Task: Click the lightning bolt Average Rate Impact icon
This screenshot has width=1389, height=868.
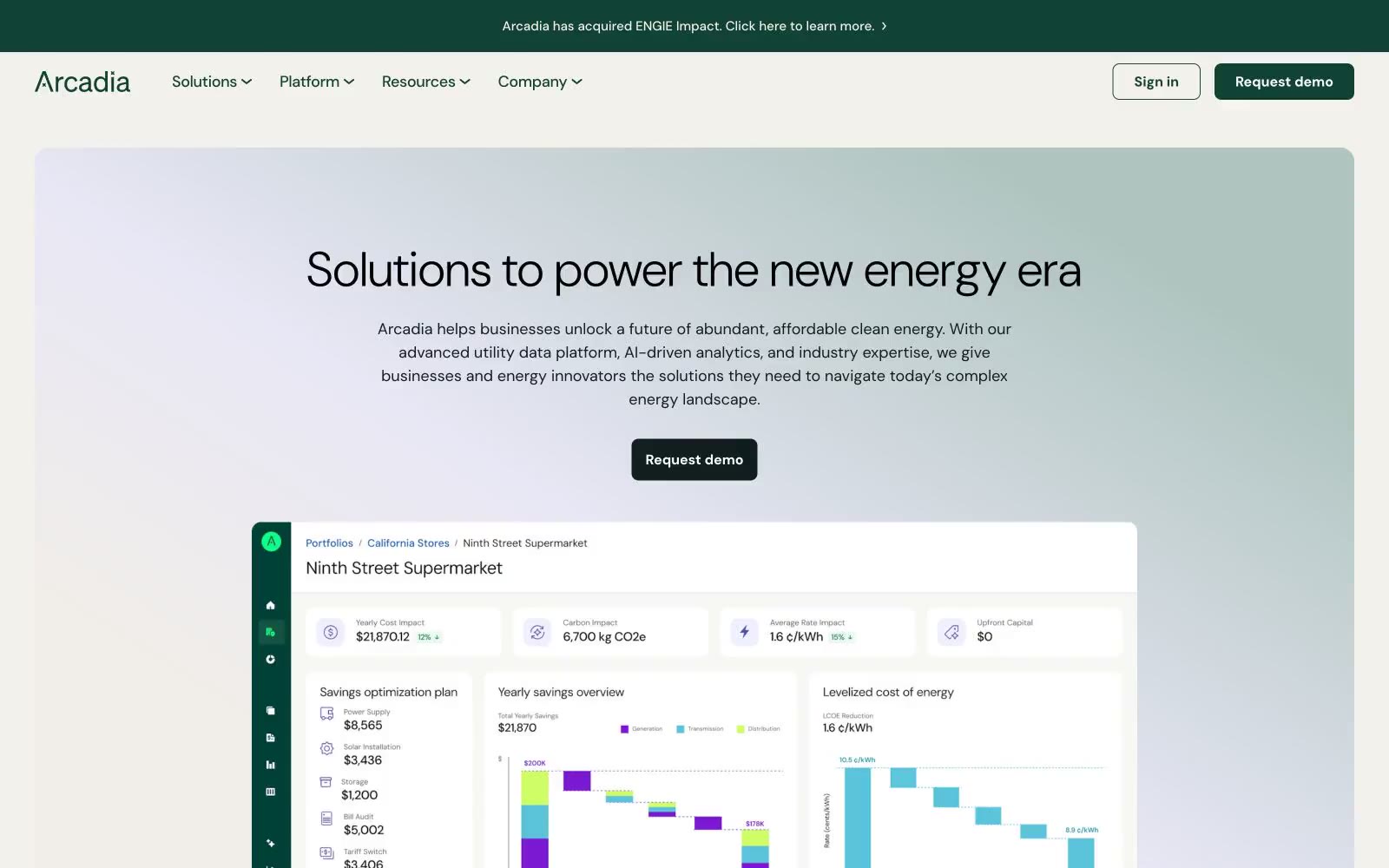Action: [744, 632]
